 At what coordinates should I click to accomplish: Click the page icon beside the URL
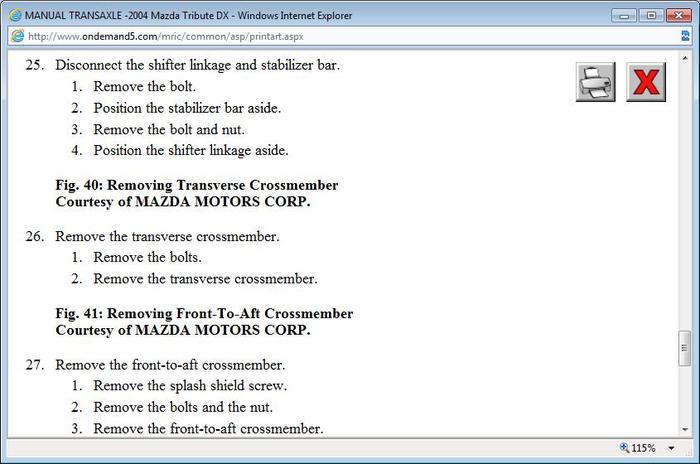point(17,36)
